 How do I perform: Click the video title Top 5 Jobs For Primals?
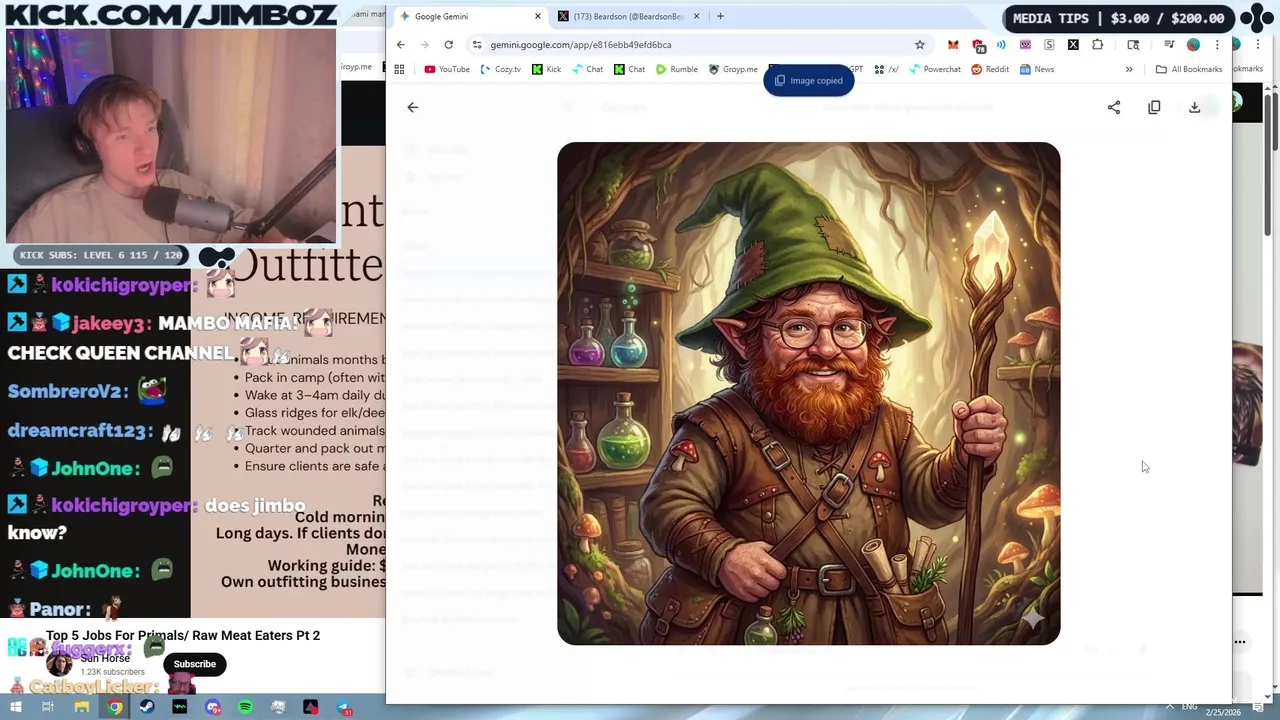point(183,635)
